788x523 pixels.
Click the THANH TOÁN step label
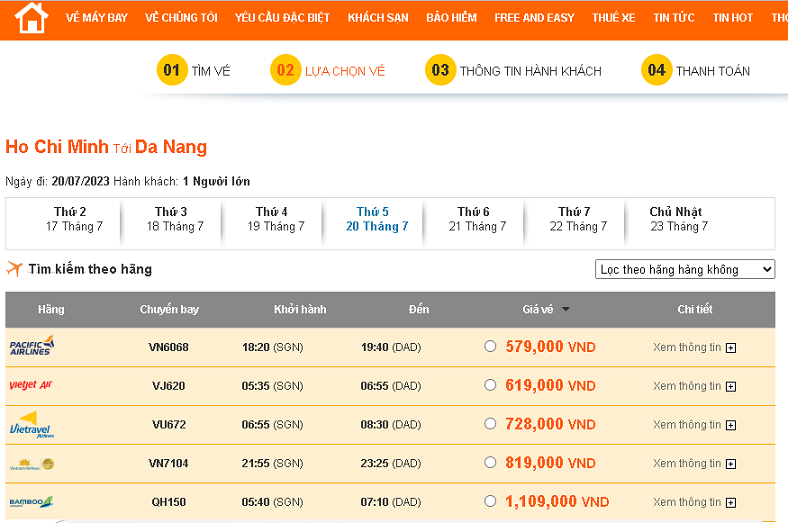[x=713, y=71]
